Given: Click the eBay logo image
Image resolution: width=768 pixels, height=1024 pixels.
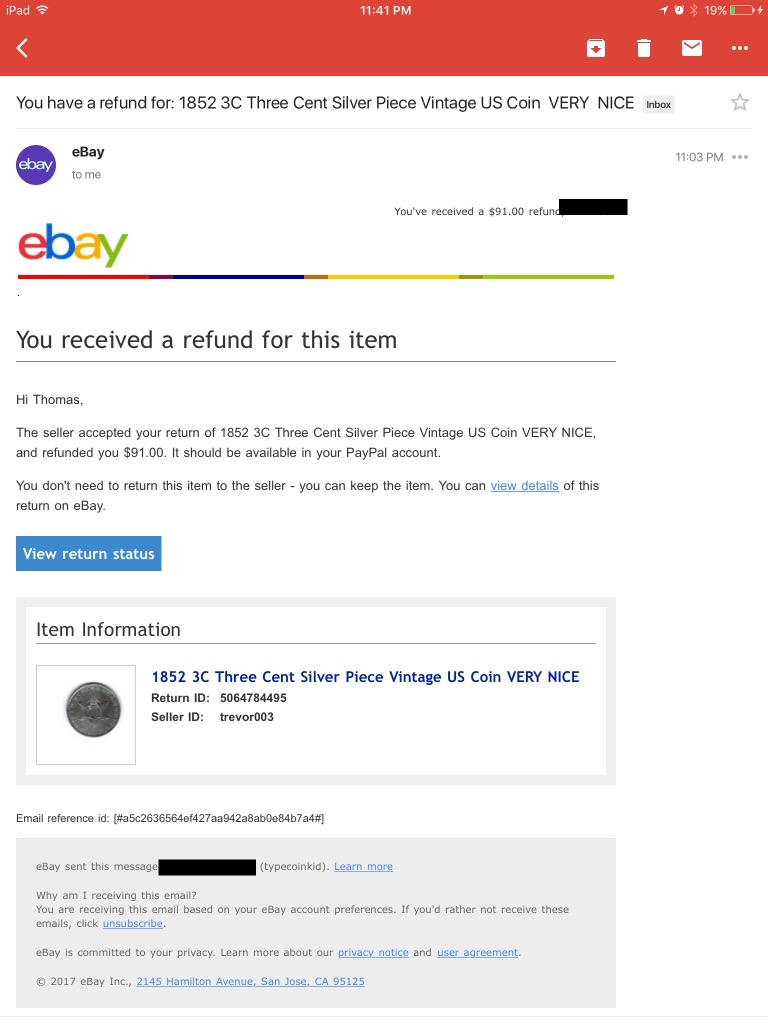Looking at the screenshot, I should [x=73, y=244].
